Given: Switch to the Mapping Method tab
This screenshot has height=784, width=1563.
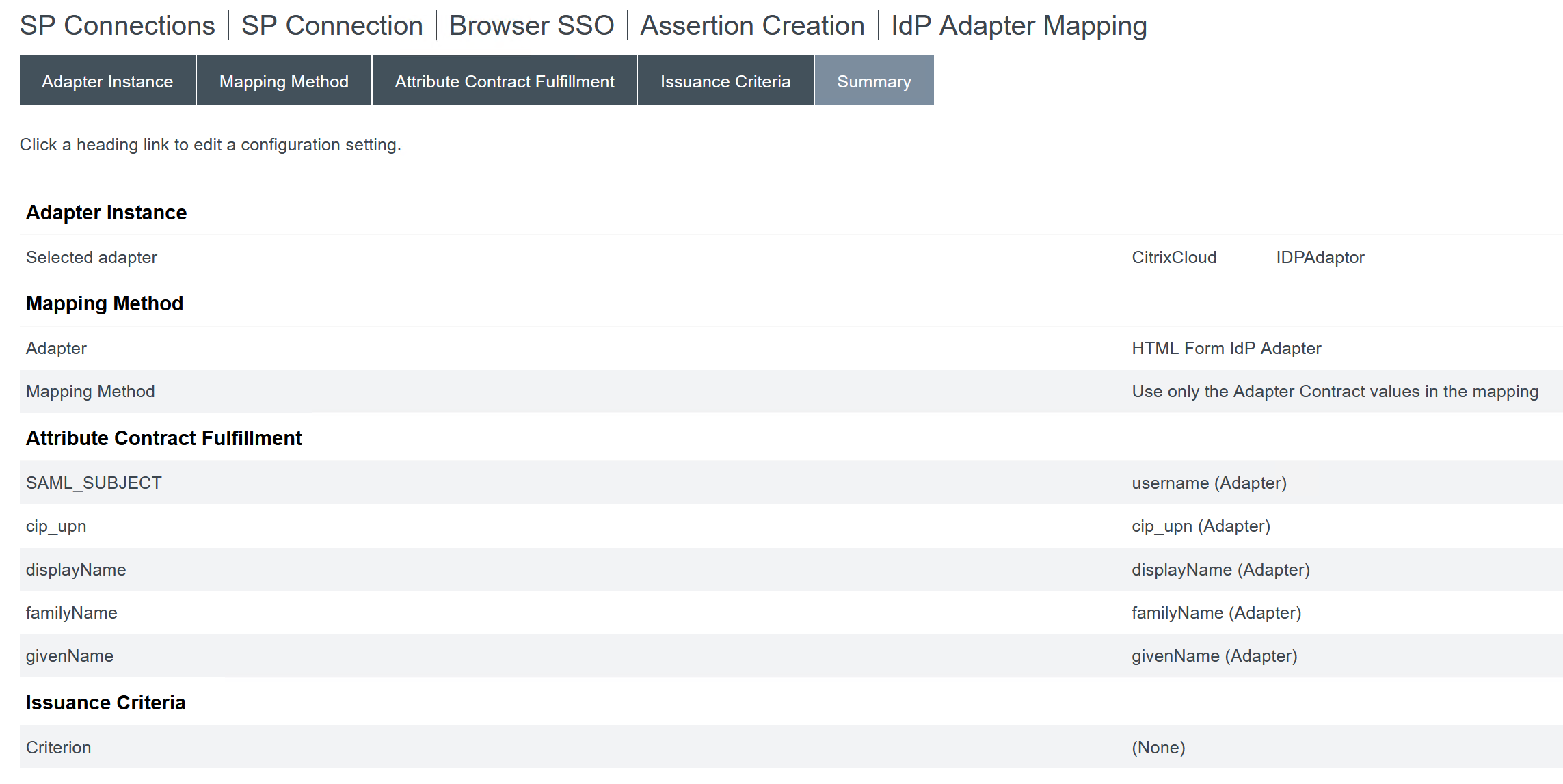Looking at the screenshot, I should pos(284,81).
